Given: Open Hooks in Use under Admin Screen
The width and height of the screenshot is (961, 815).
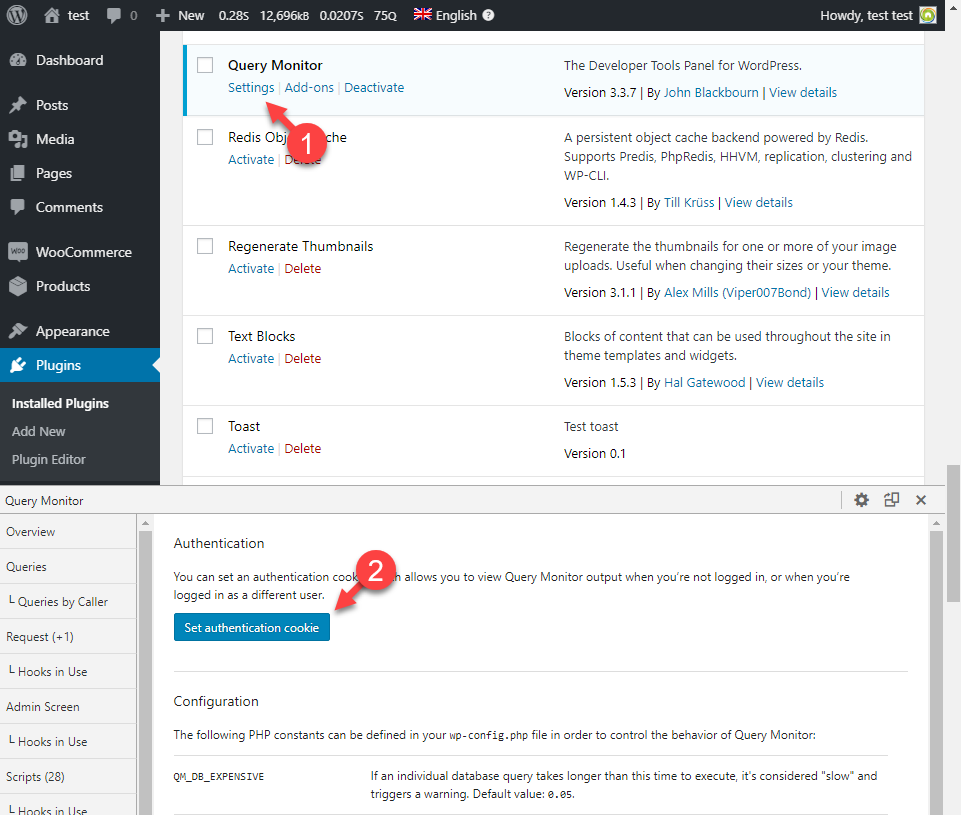Looking at the screenshot, I should click(68, 741).
